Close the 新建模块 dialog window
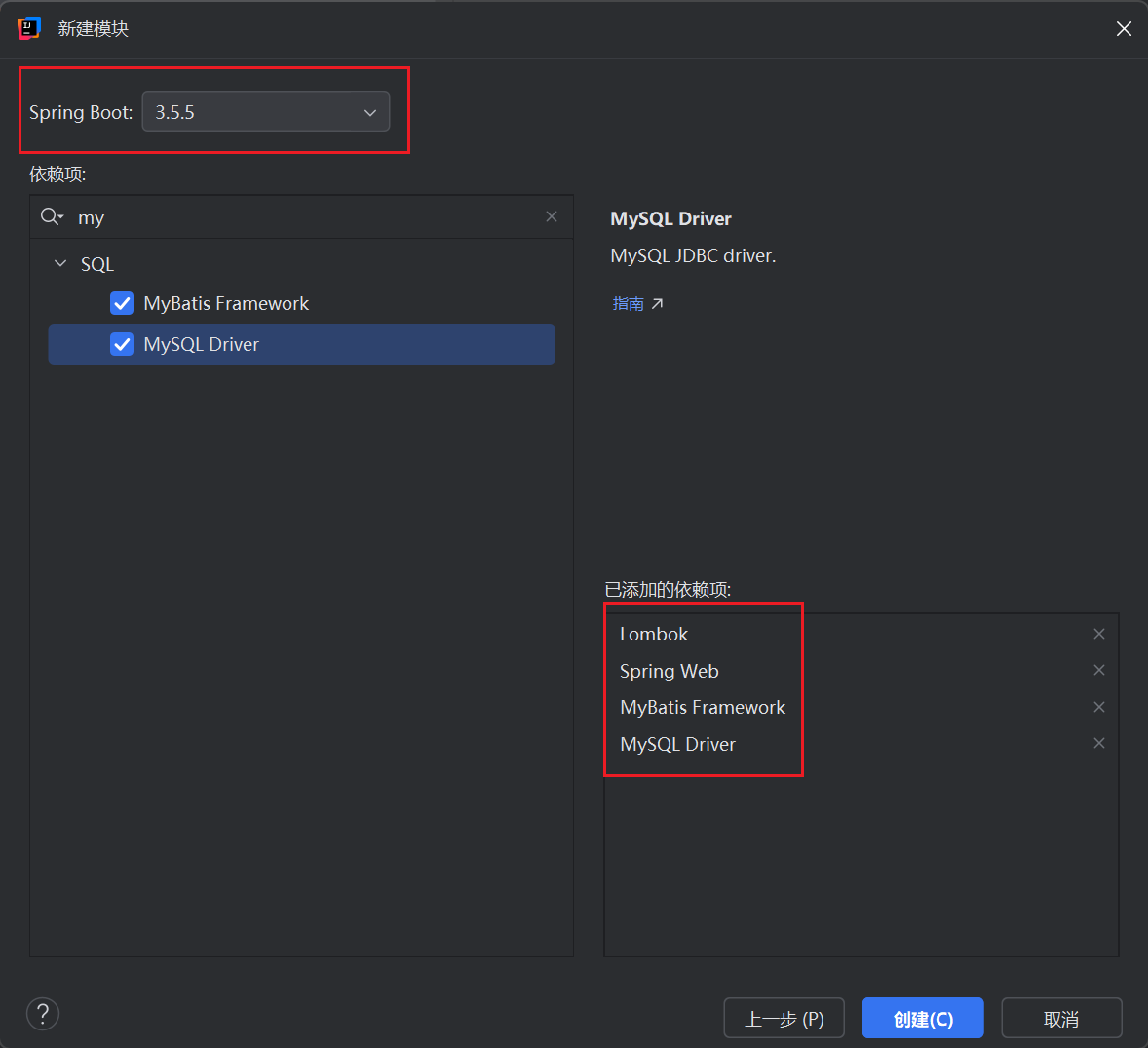This screenshot has height=1048, width=1148. 1124,28
